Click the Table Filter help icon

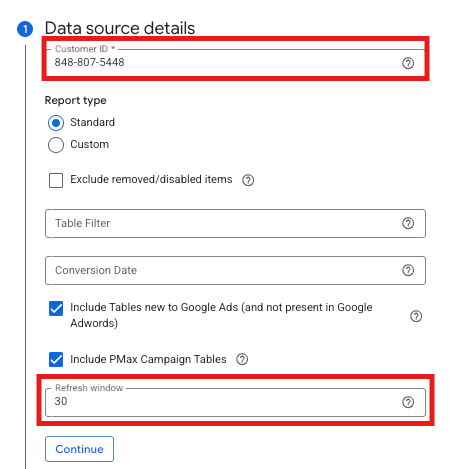408,223
